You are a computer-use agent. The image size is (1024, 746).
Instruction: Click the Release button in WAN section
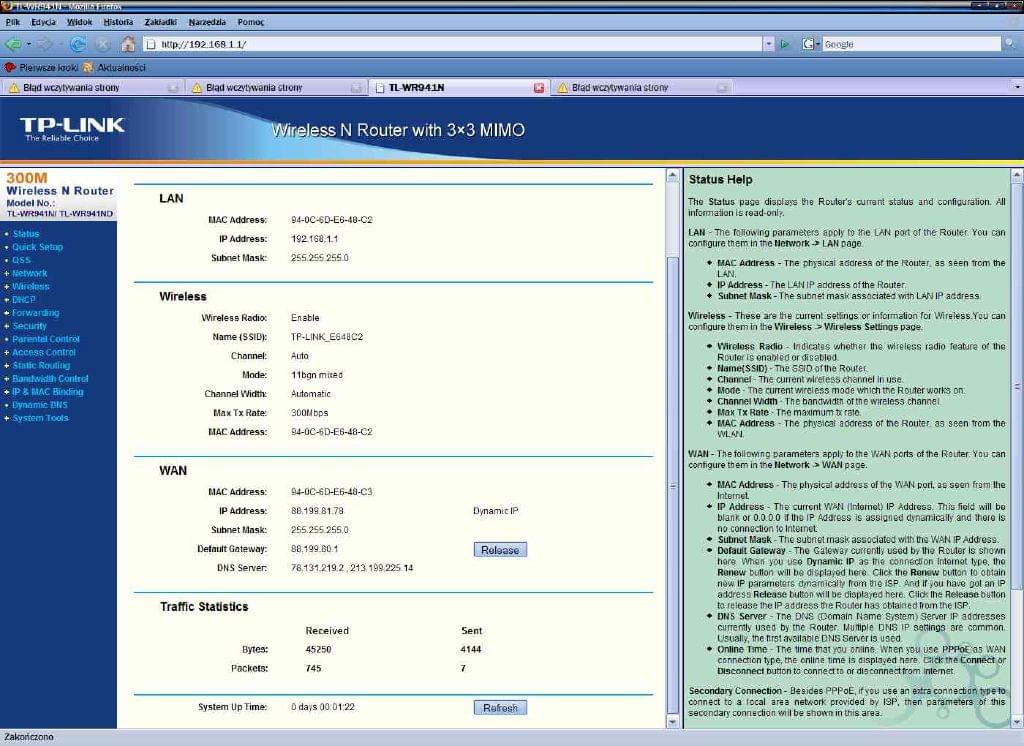tap(500, 550)
